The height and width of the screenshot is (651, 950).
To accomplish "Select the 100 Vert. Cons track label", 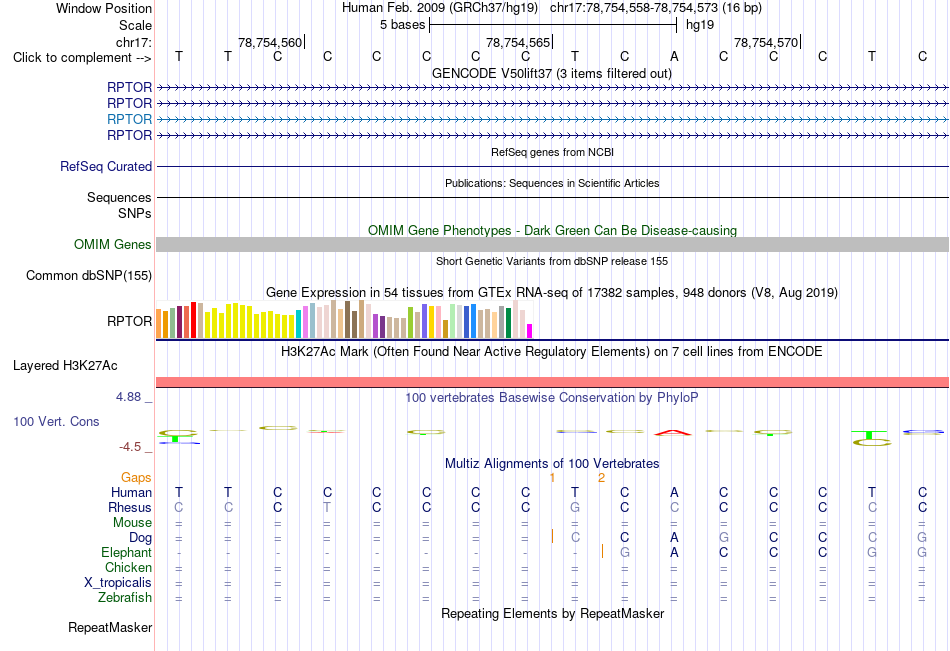I will pyautogui.click(x=56, y=421).
